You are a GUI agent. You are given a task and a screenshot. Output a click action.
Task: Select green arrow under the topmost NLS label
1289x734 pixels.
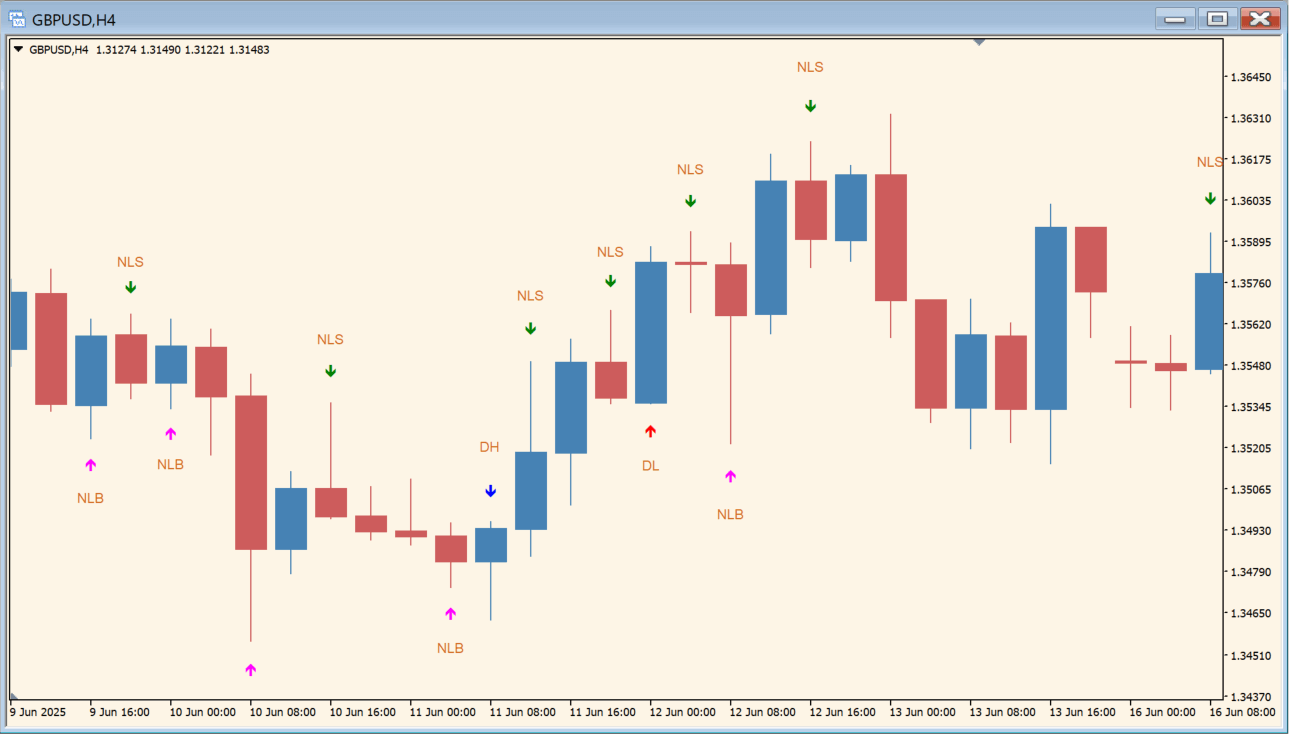tap(810, 106)
